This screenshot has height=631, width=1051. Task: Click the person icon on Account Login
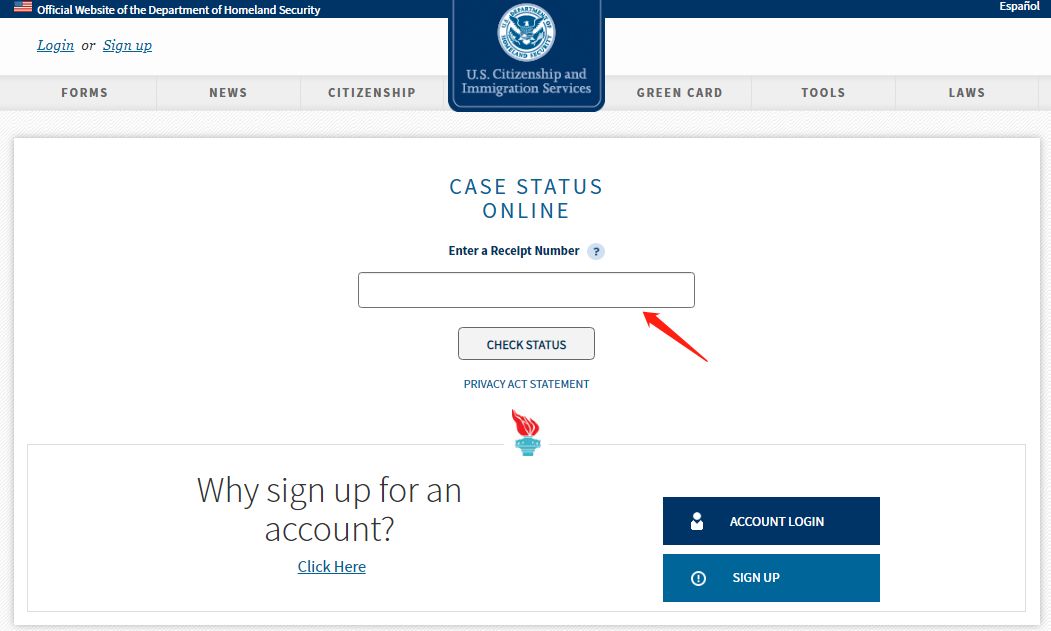(696, 521)
